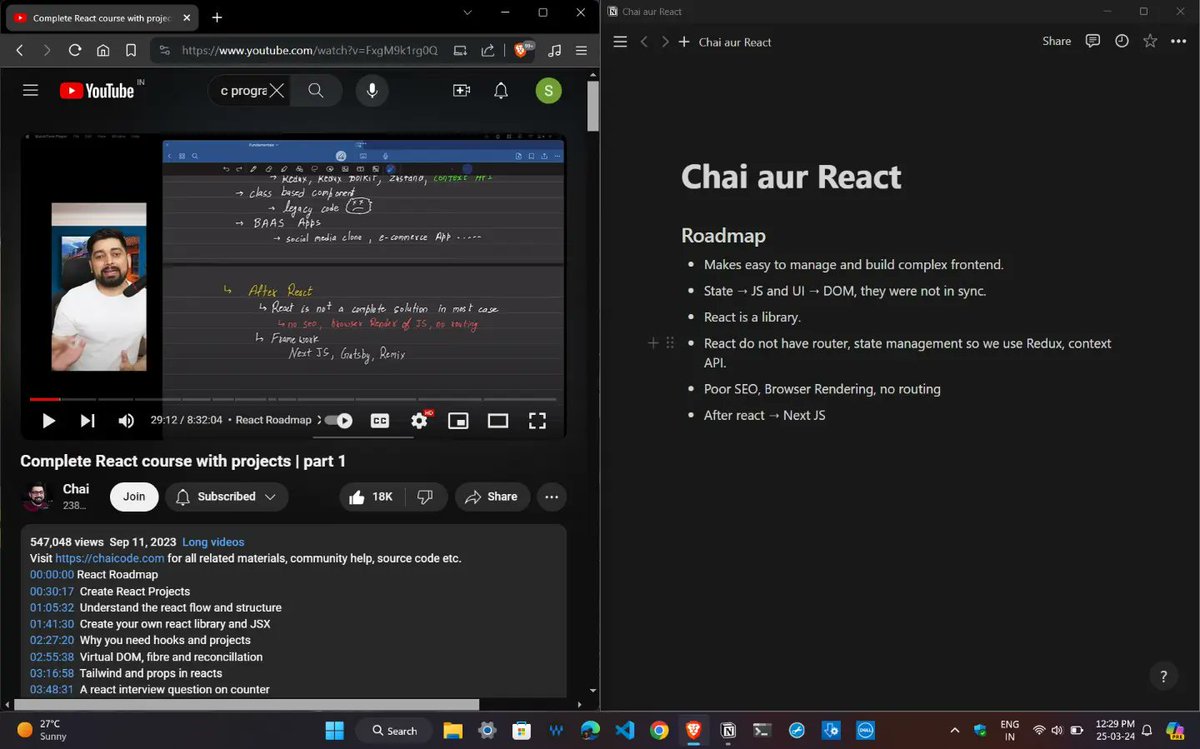Open Notion sidebar hamburger menu

pos(620,42)
